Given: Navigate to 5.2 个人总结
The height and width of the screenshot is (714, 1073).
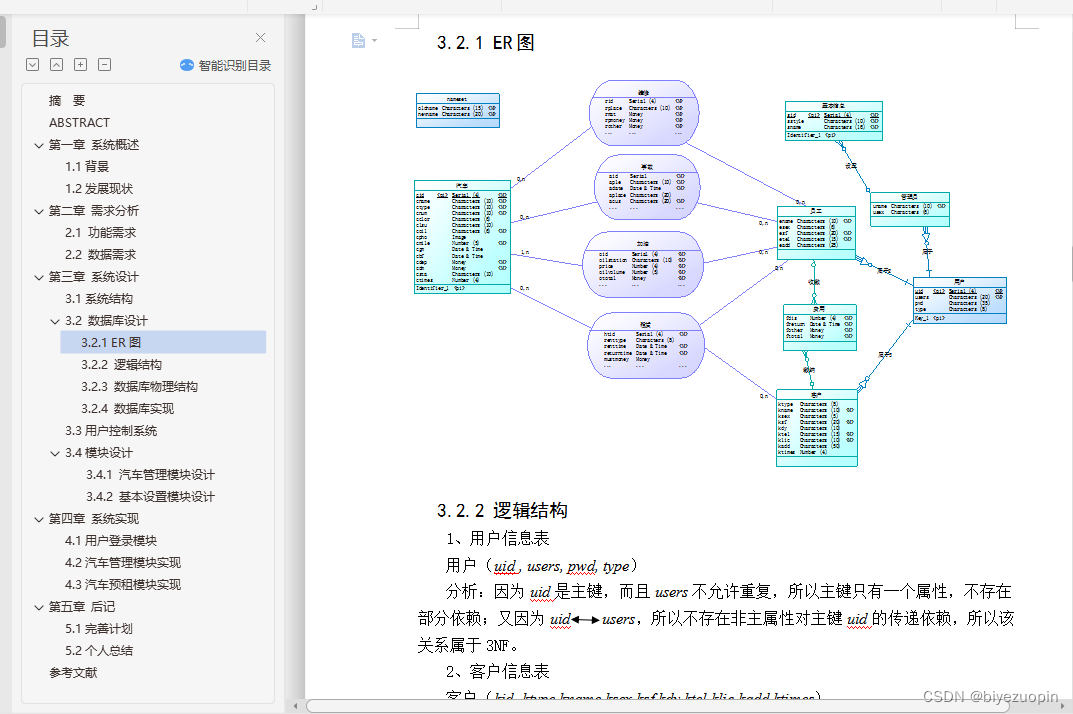Looking at the screenshot, I should (x=99, y=650).
